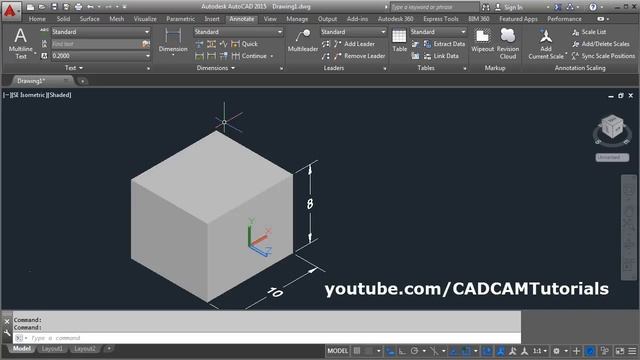Click the Extract Data tool
The width and height of the screenshot is (640, 360).
coord(444,44)
